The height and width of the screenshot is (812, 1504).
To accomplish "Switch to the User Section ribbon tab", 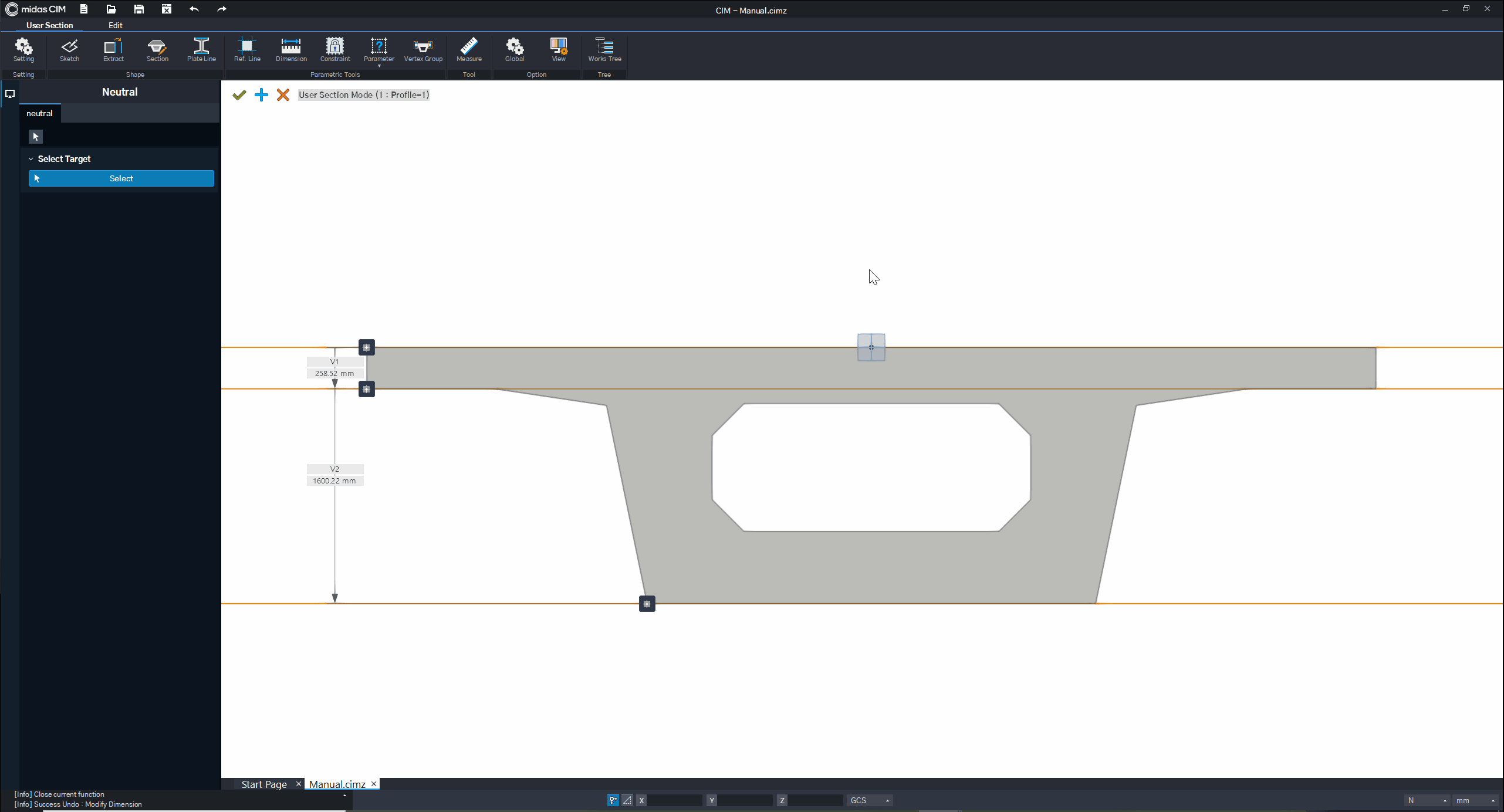I will [x=49, y=25].
